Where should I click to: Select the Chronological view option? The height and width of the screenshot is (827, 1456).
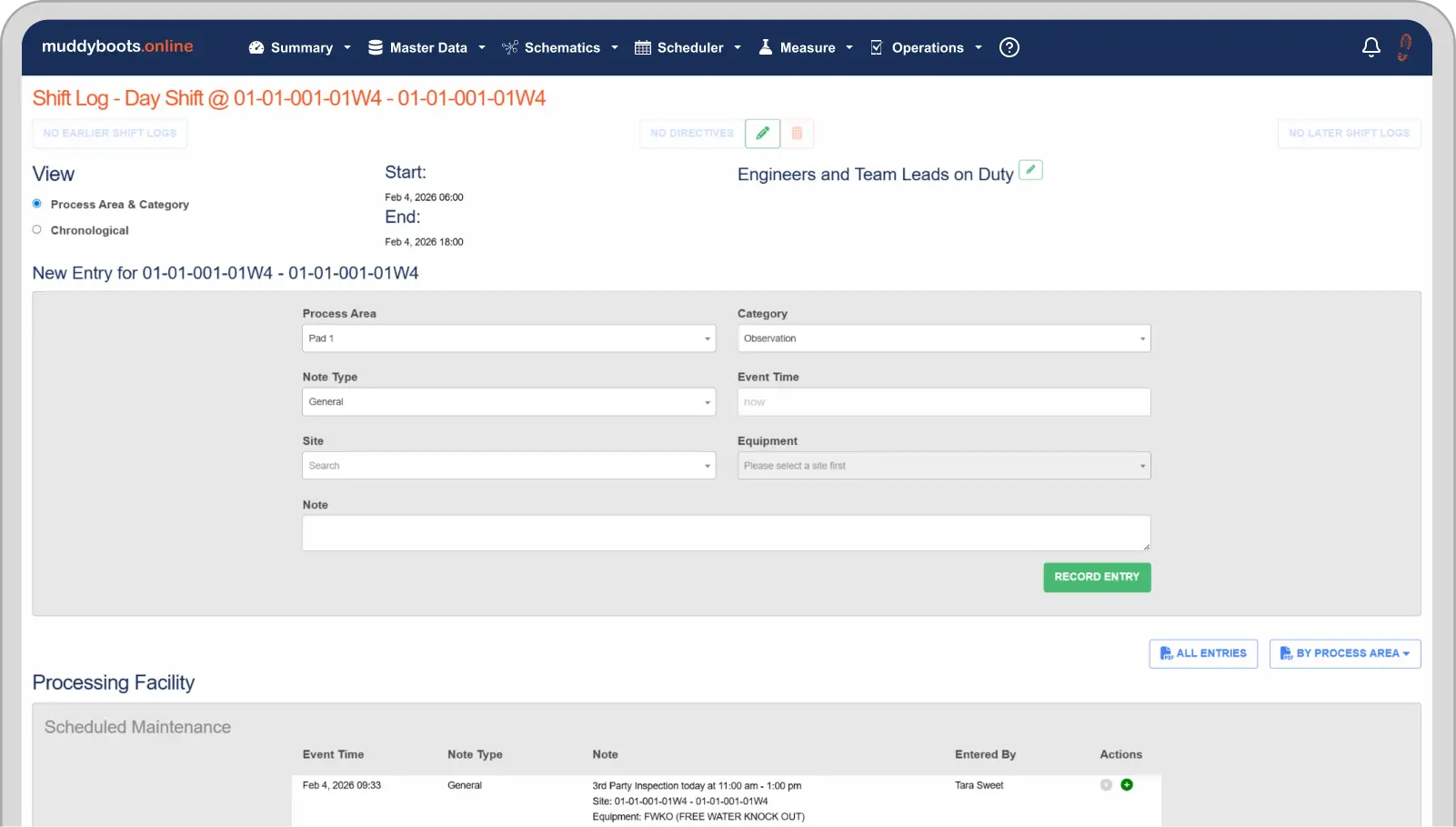pos(37,230)
